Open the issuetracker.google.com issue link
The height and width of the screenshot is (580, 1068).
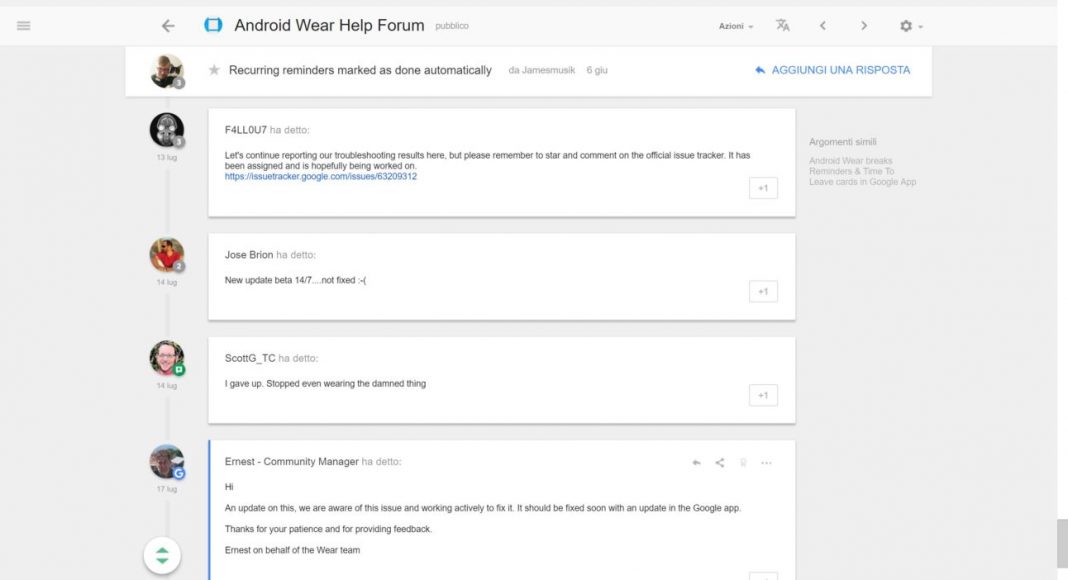(x=321, y=176)
